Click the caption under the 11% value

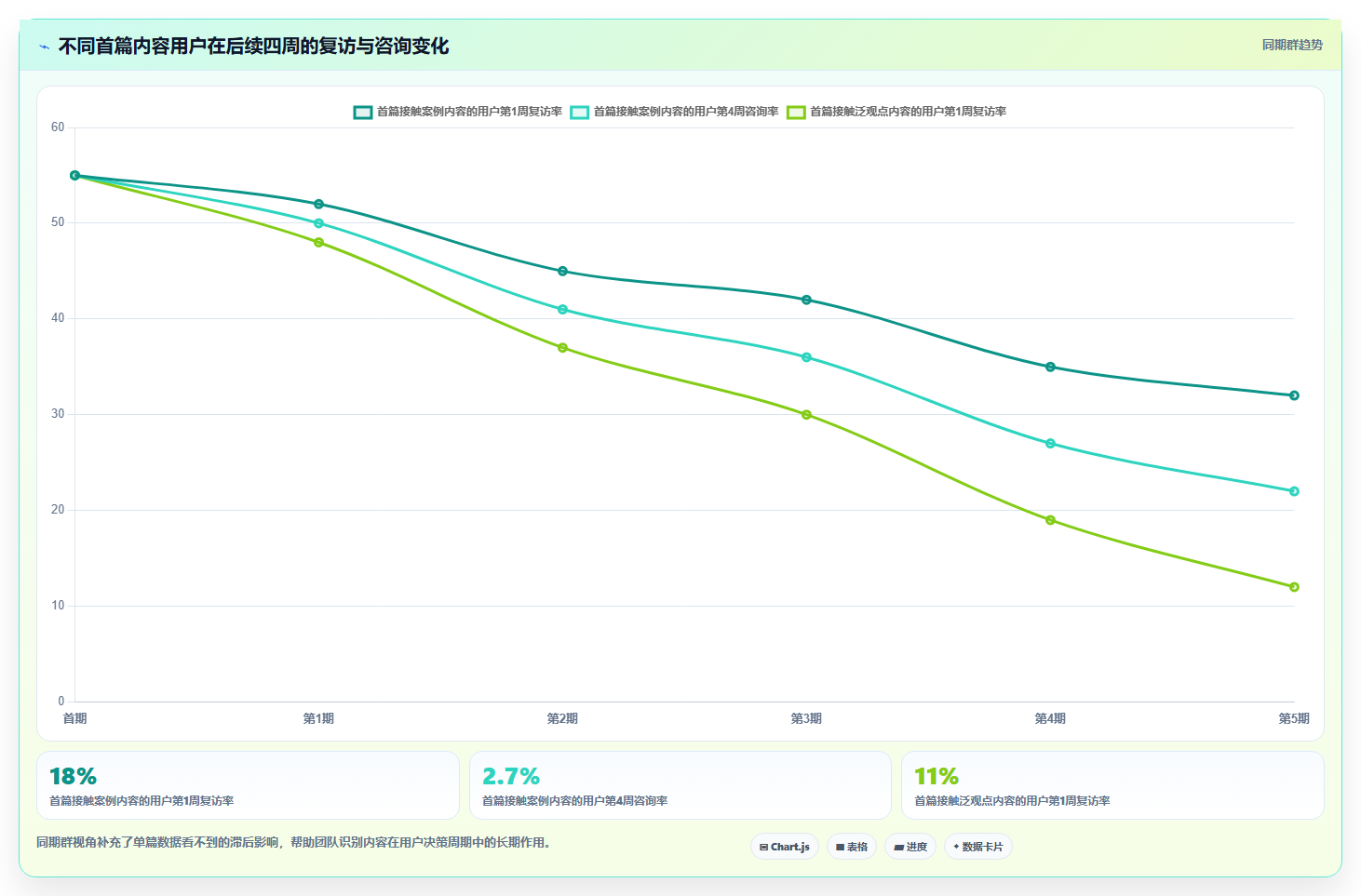(x=1012, y=801)
